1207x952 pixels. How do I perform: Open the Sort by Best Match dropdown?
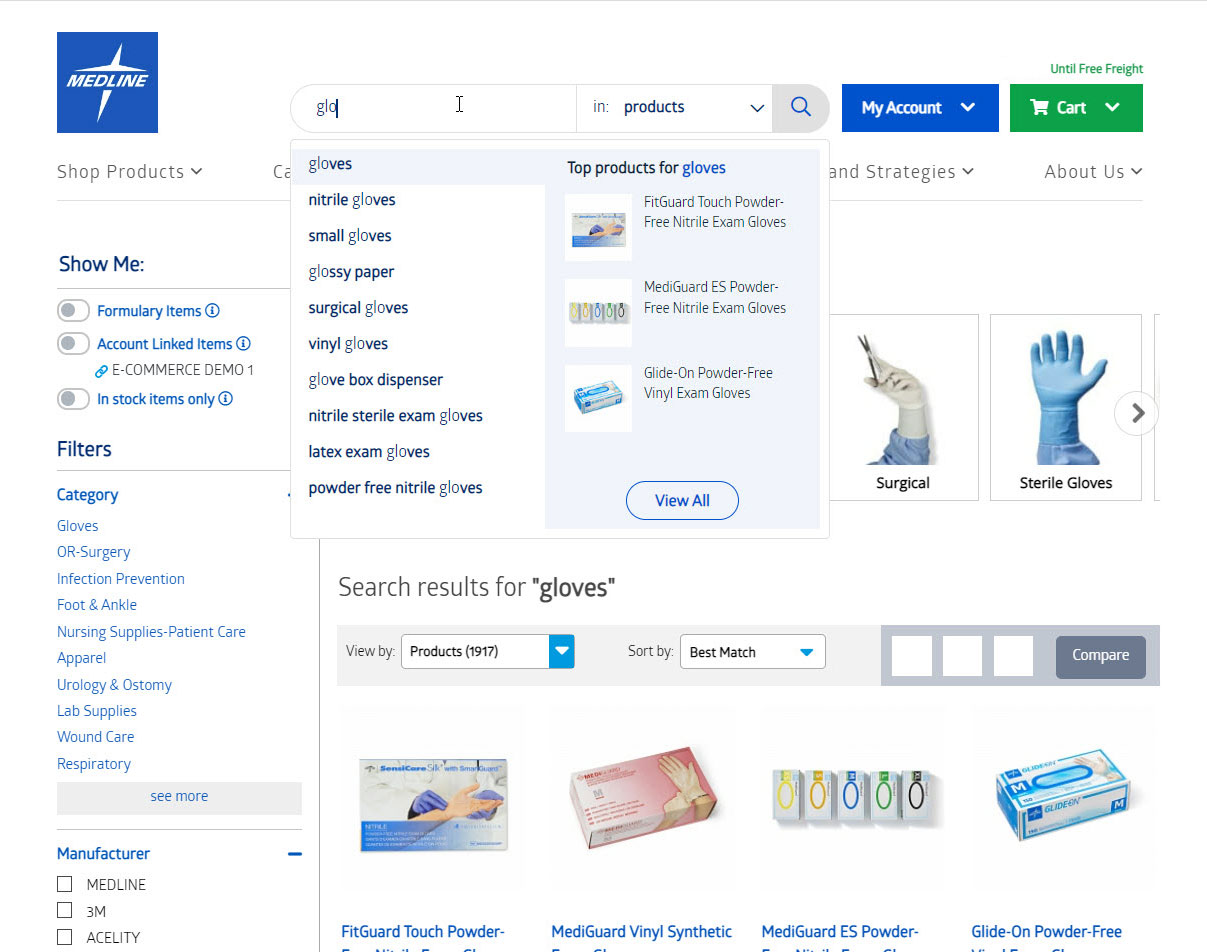752,652
